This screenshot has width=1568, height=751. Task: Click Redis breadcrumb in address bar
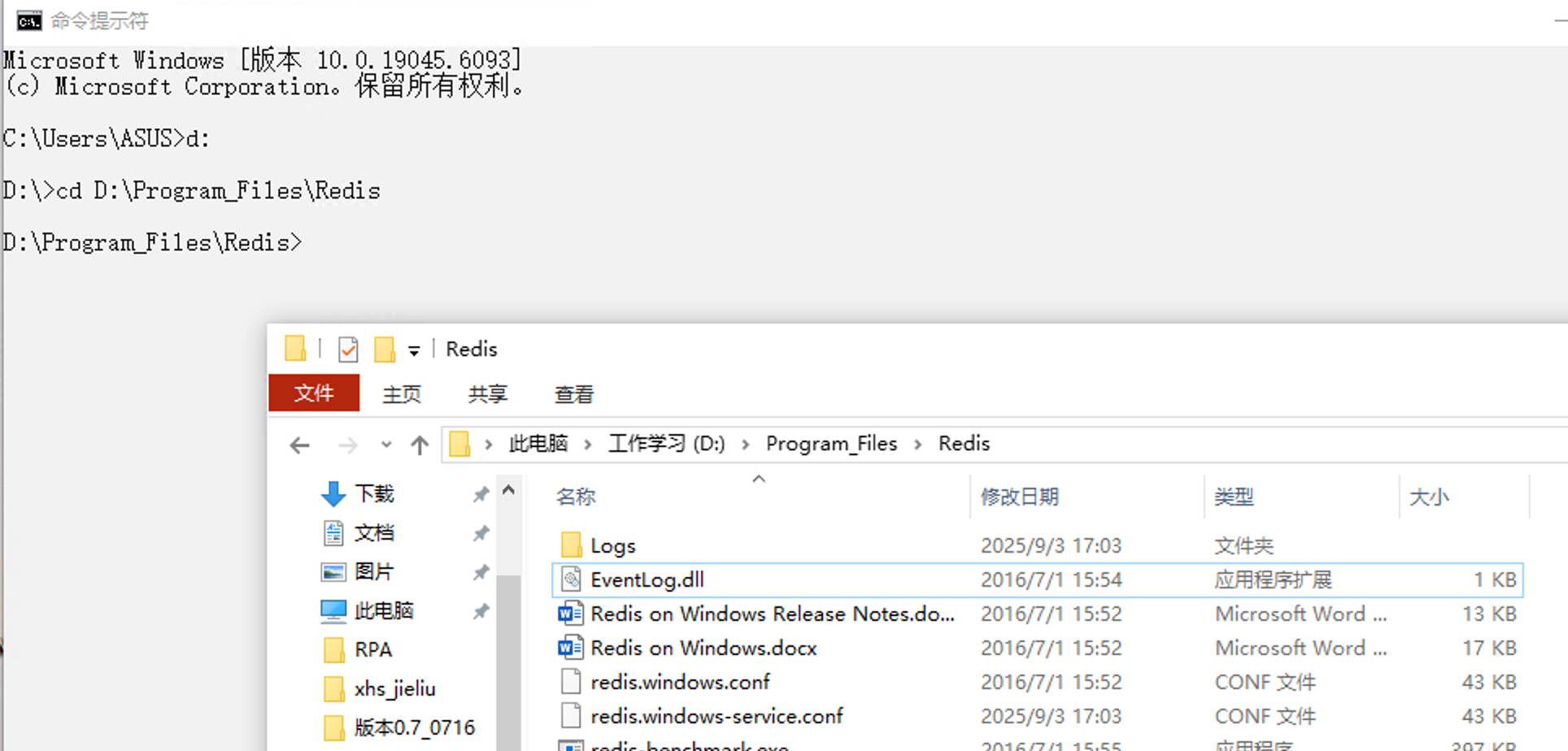pyautogui.click(x=964, y=443)
